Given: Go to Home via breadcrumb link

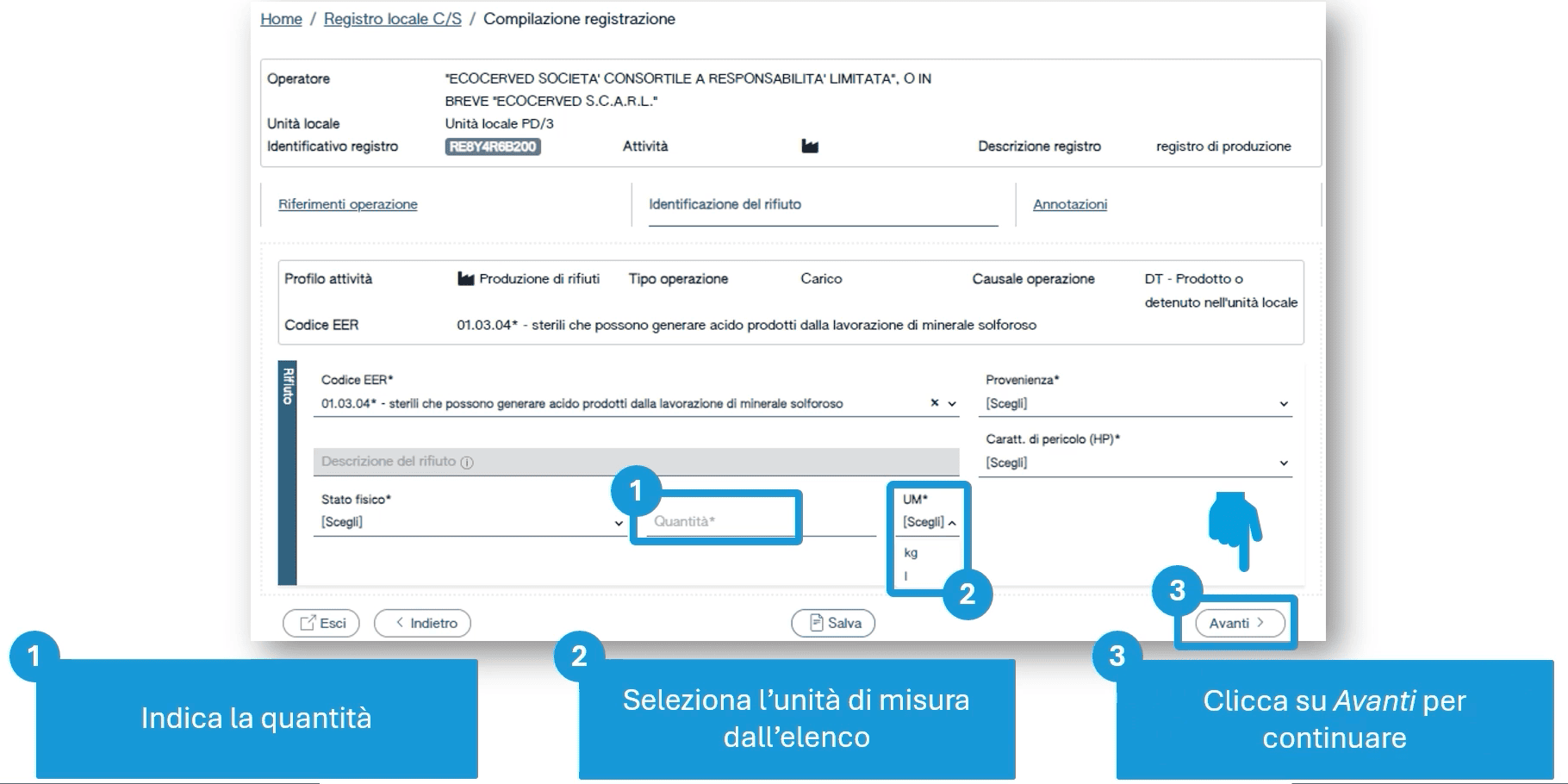Looking at the screenshot, I should 281,19.
